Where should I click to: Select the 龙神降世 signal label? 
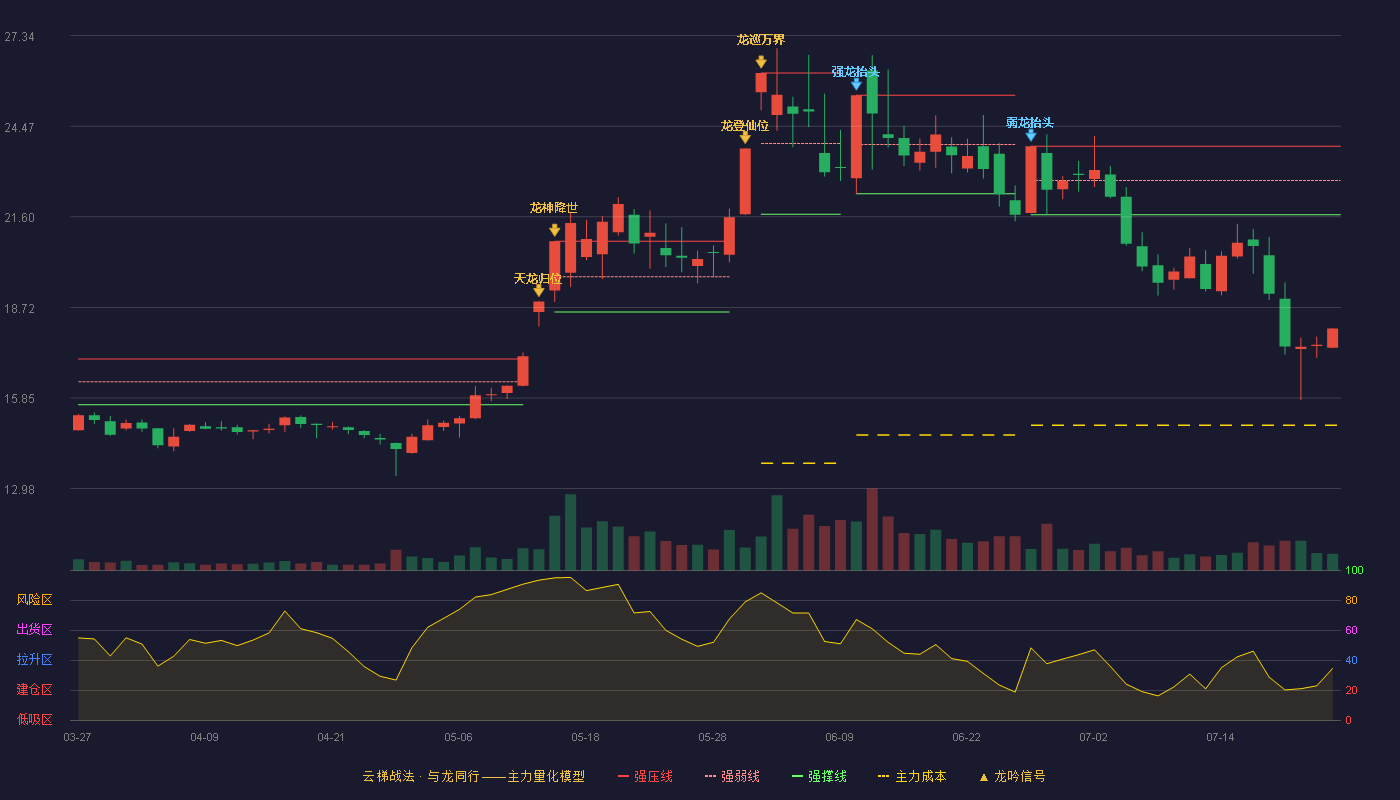554,208
